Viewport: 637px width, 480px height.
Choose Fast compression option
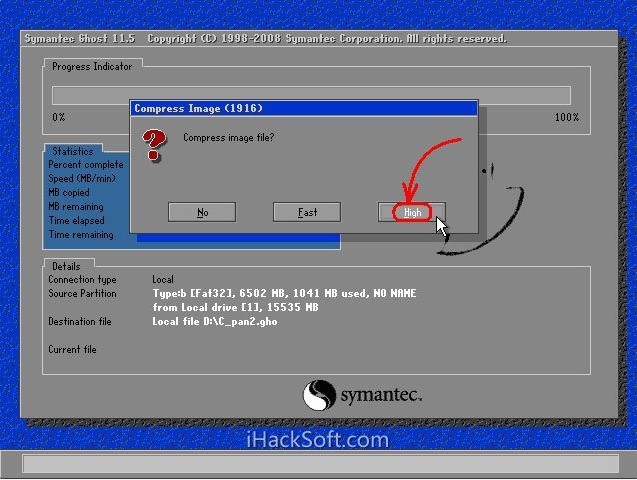click(x=307, y=212)
